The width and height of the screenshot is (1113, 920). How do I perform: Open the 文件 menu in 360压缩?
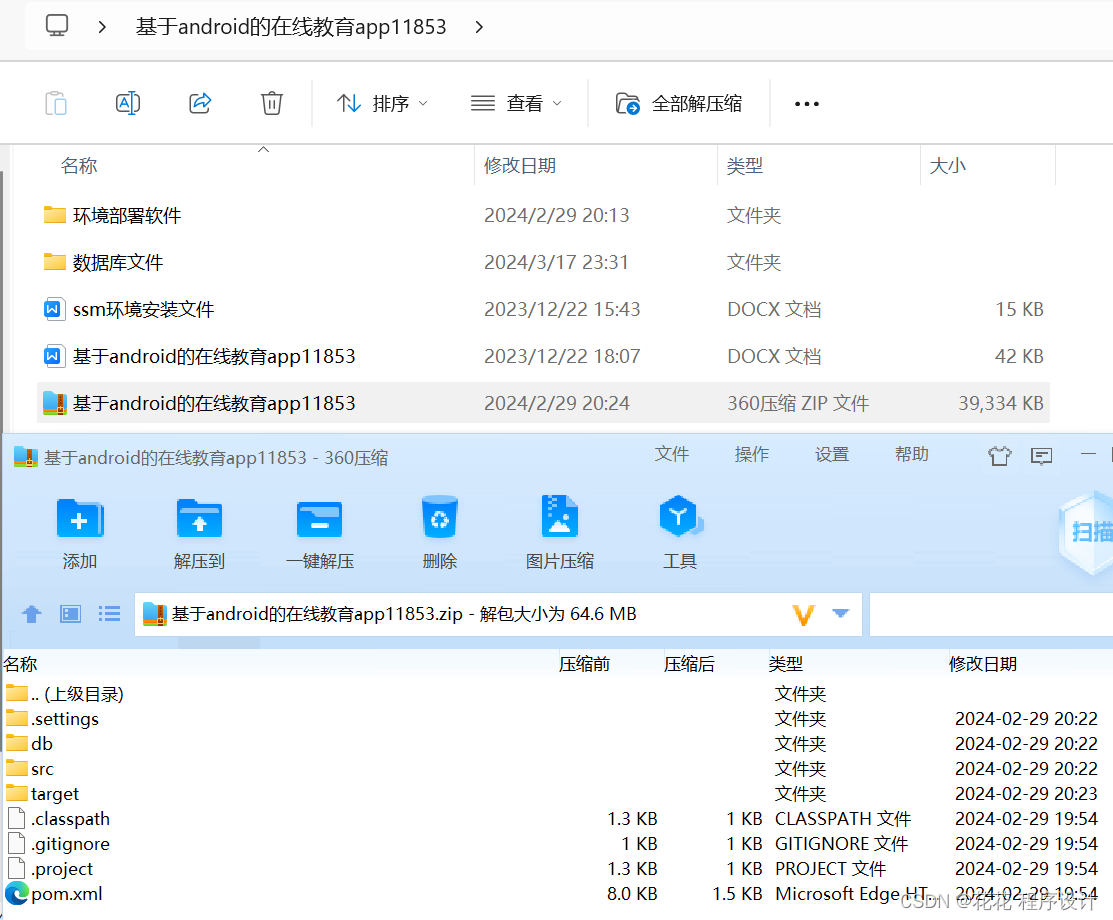point(671,454)
